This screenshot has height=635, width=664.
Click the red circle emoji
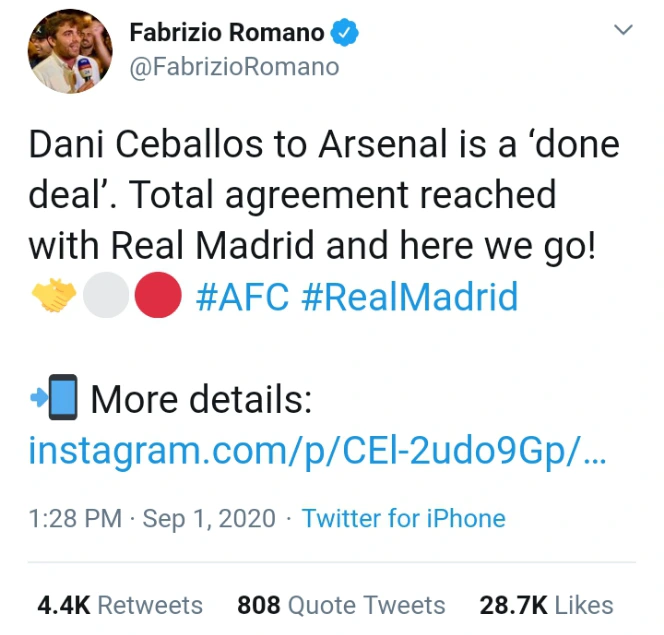tap(158, 295)
